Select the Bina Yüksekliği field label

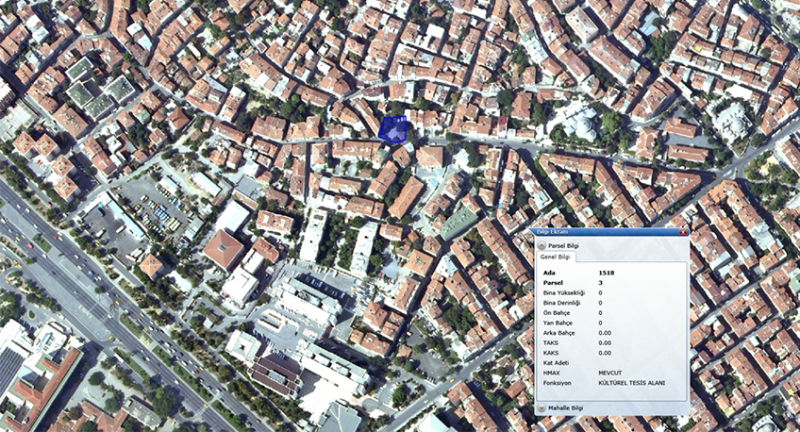[x=563, y=292]
